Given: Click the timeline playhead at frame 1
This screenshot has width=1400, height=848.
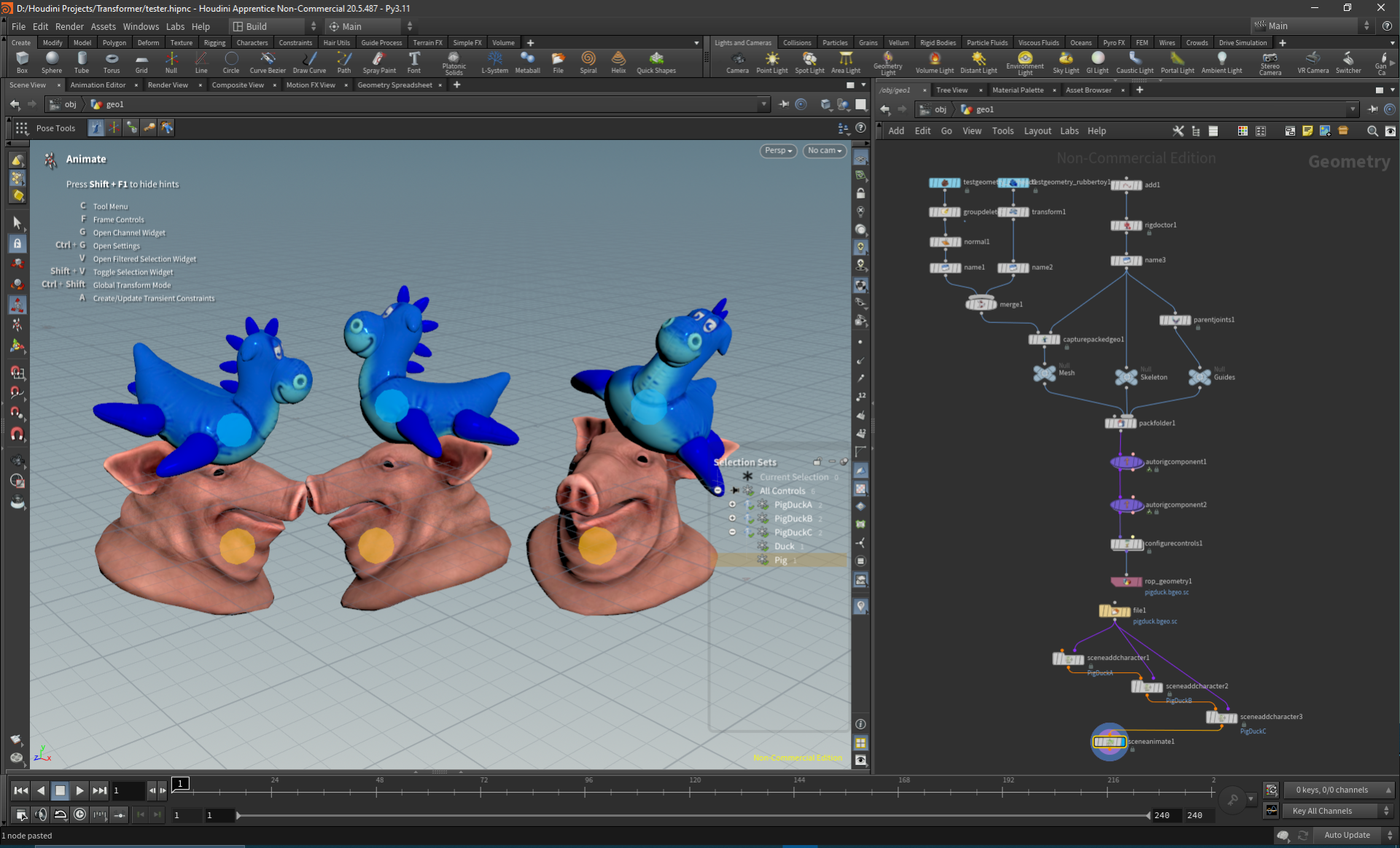Looking at the screenshot, I should (180, 784).
